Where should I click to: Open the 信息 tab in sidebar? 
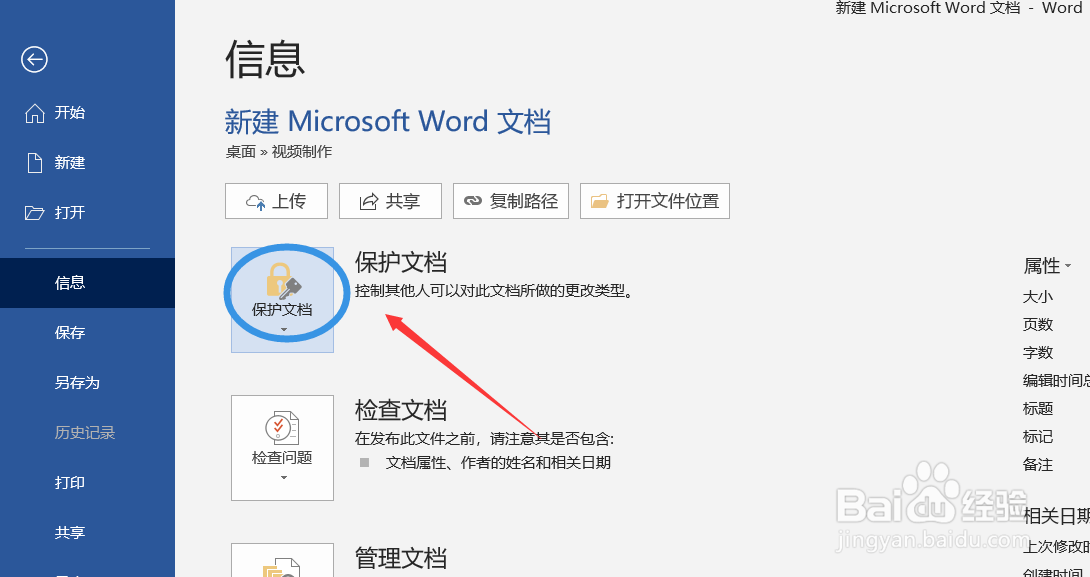click(x=88, y=282)
